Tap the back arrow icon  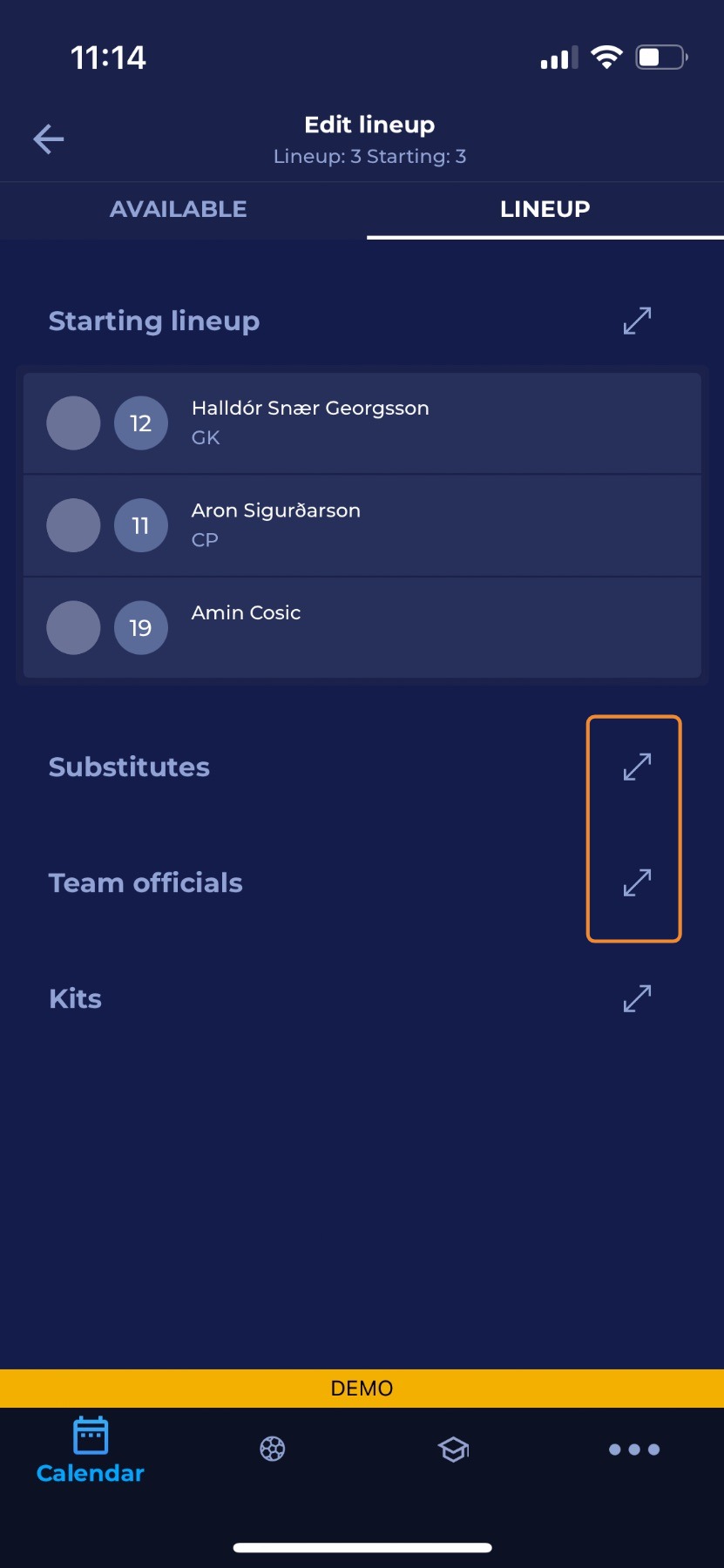tap(49, 139)
